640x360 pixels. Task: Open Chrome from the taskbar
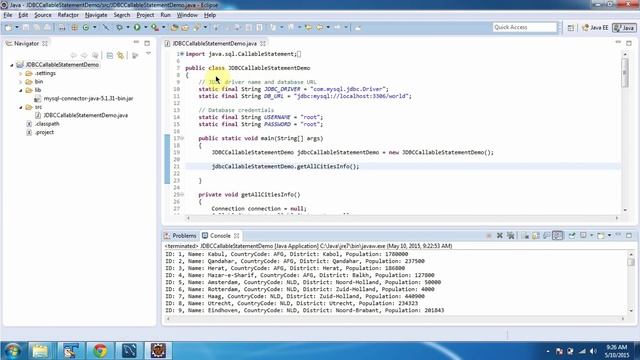click(x=100, y=351)
